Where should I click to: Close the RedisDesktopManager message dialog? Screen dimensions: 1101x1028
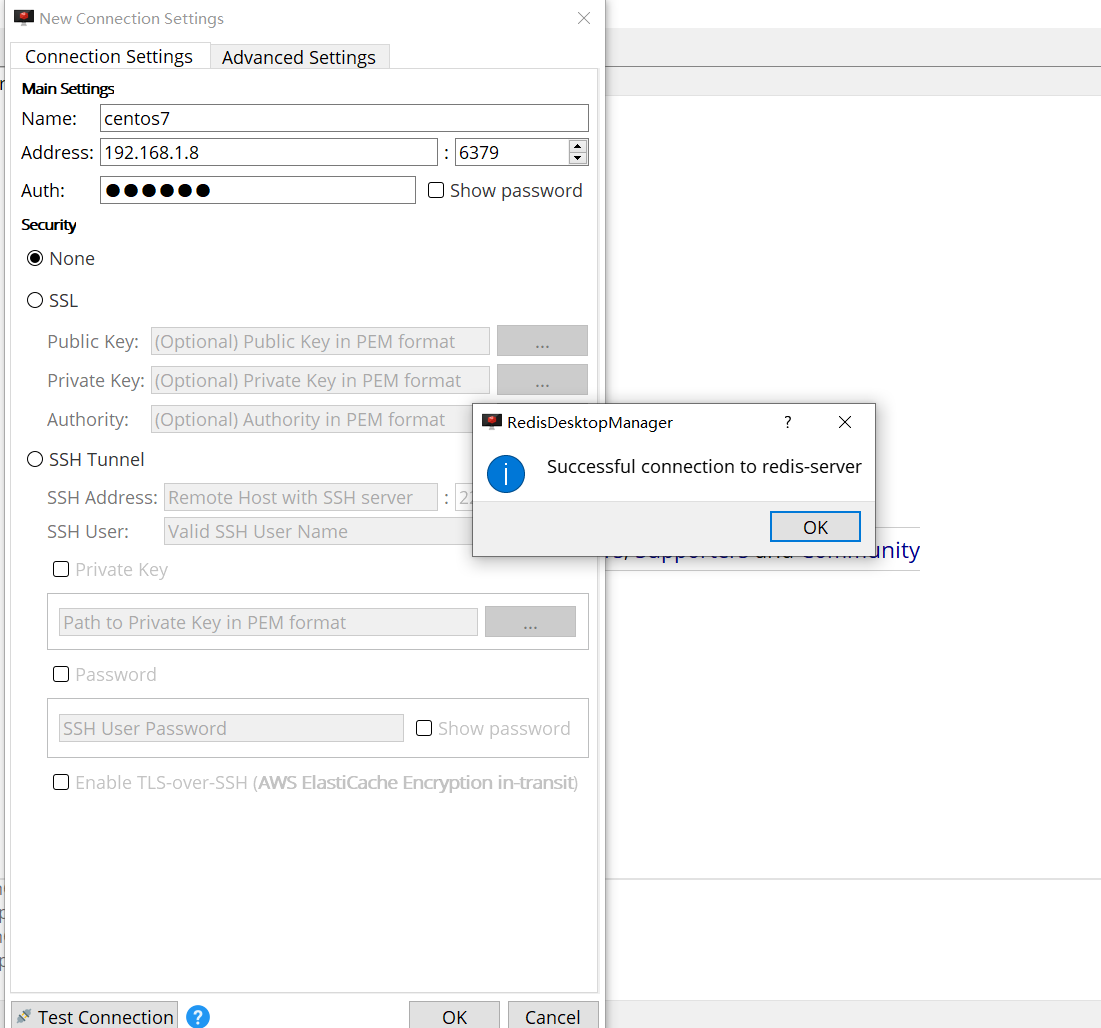click(x=845, y=422)
